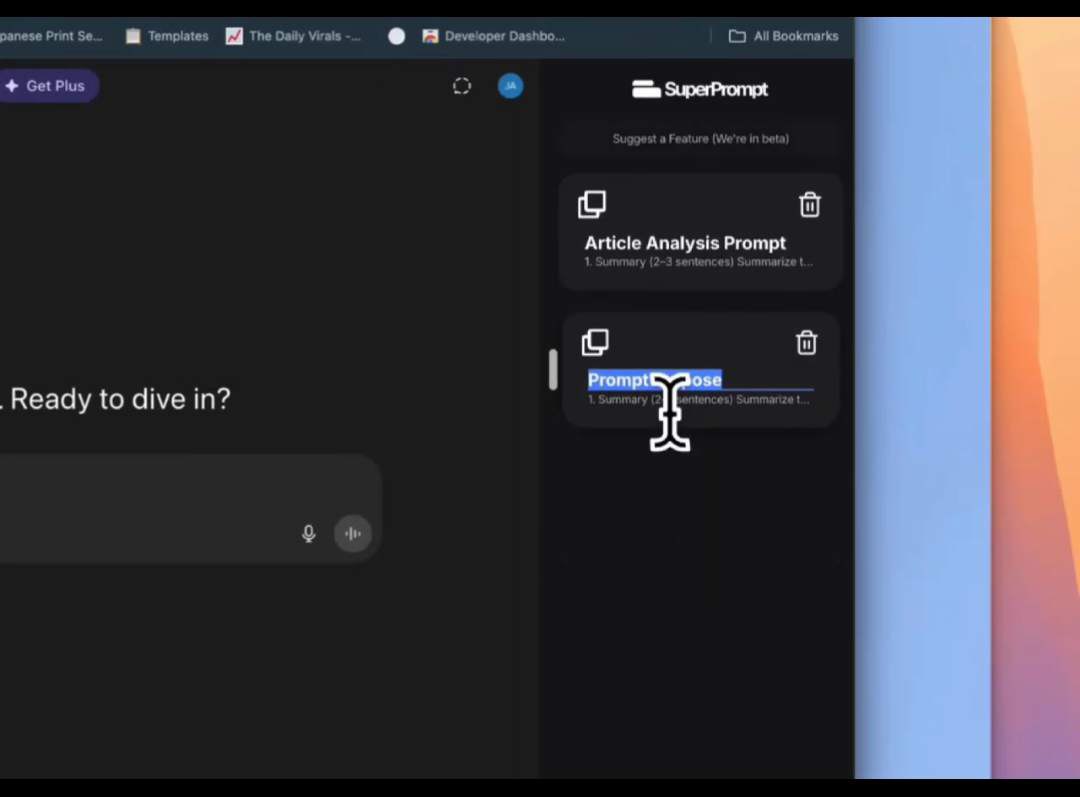The height and width of the screenshot is (797, 1080).
Task: Click the side panel divider handle
Action: point(552,369)
